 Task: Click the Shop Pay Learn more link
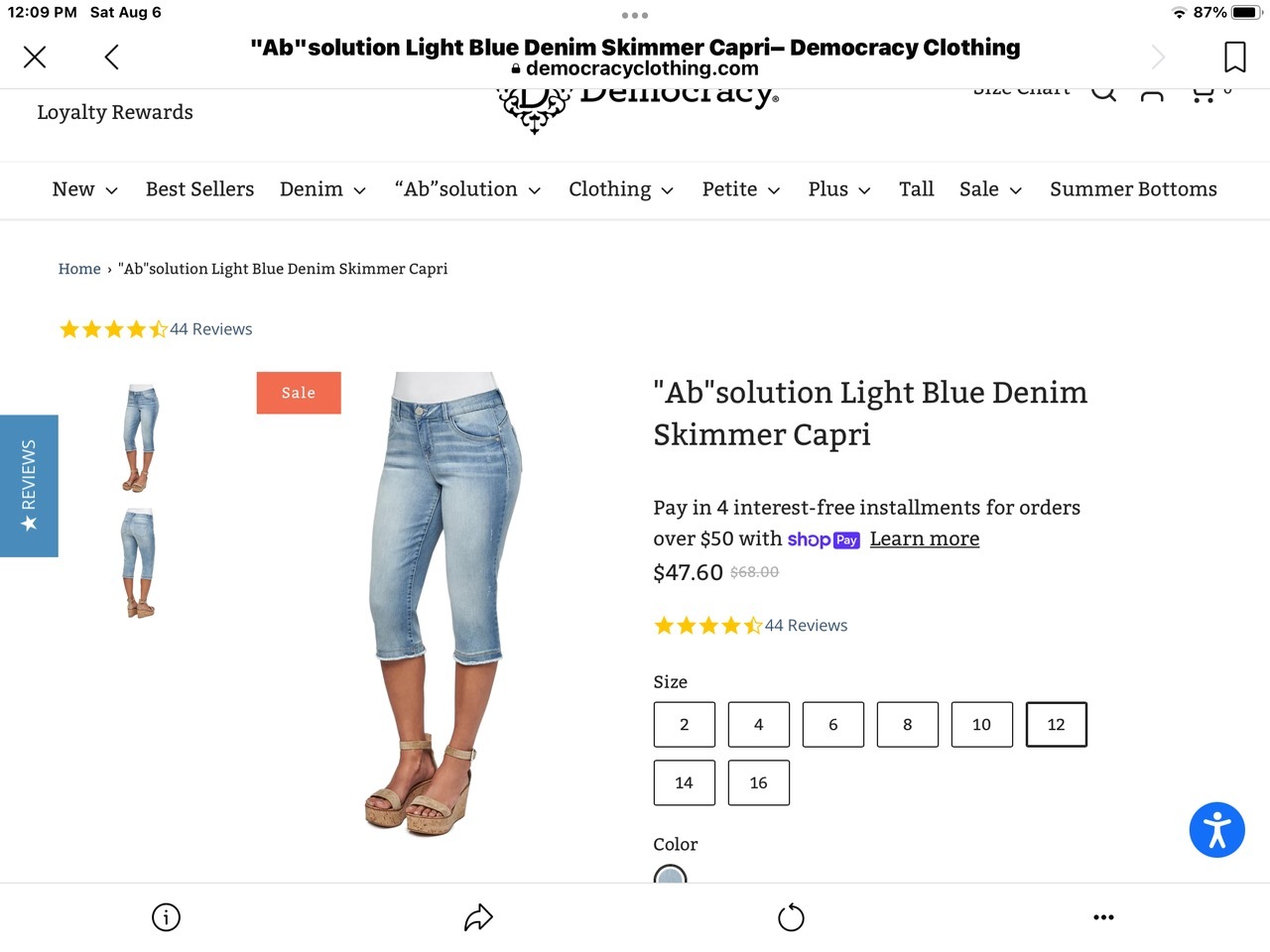[x=924, y=538]
